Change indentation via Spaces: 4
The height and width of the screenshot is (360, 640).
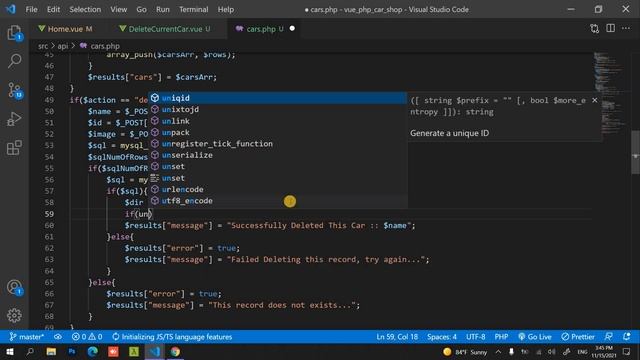tap(442, 337)
